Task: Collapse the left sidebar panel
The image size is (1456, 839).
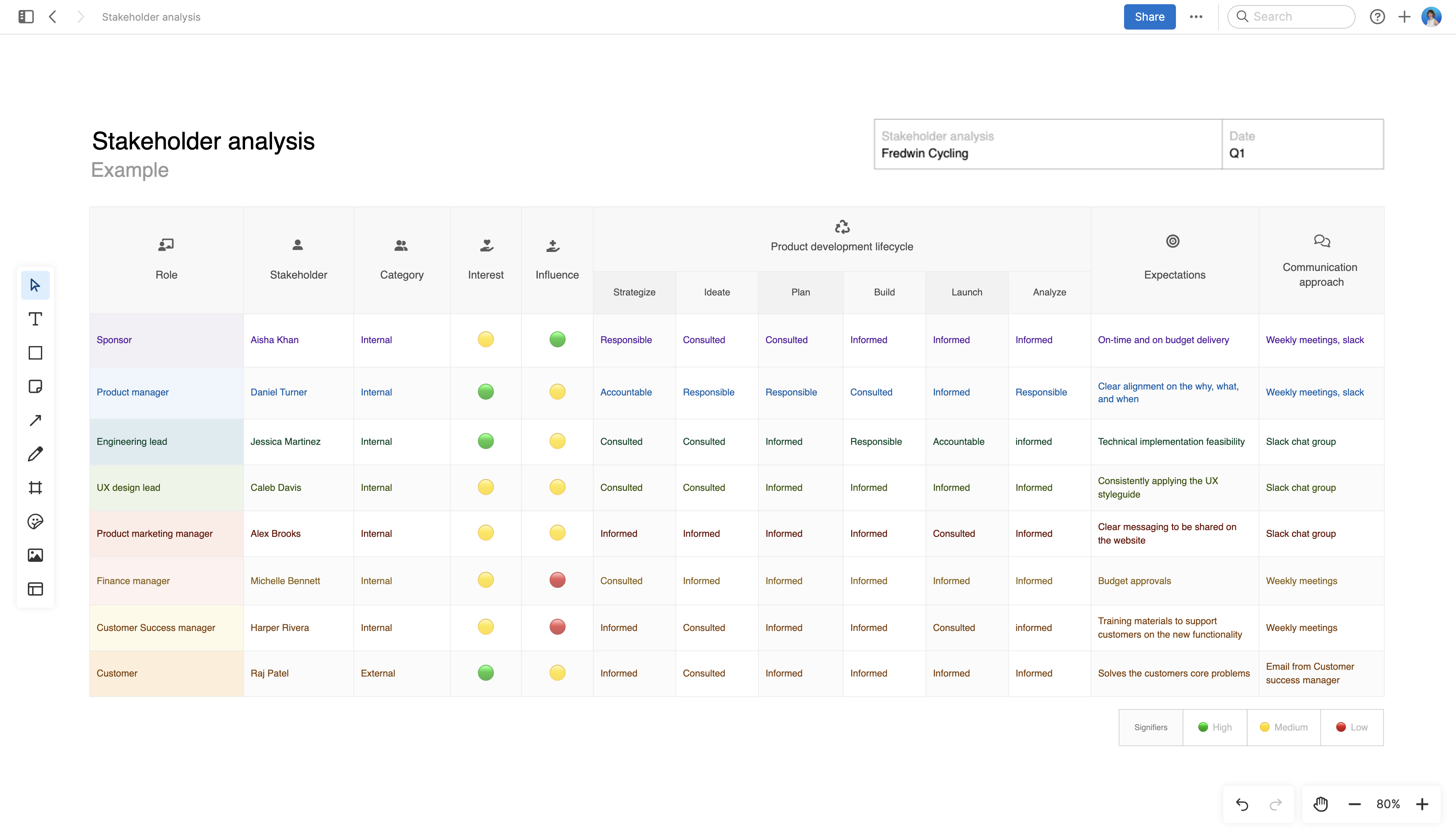Action: (25, 17)
